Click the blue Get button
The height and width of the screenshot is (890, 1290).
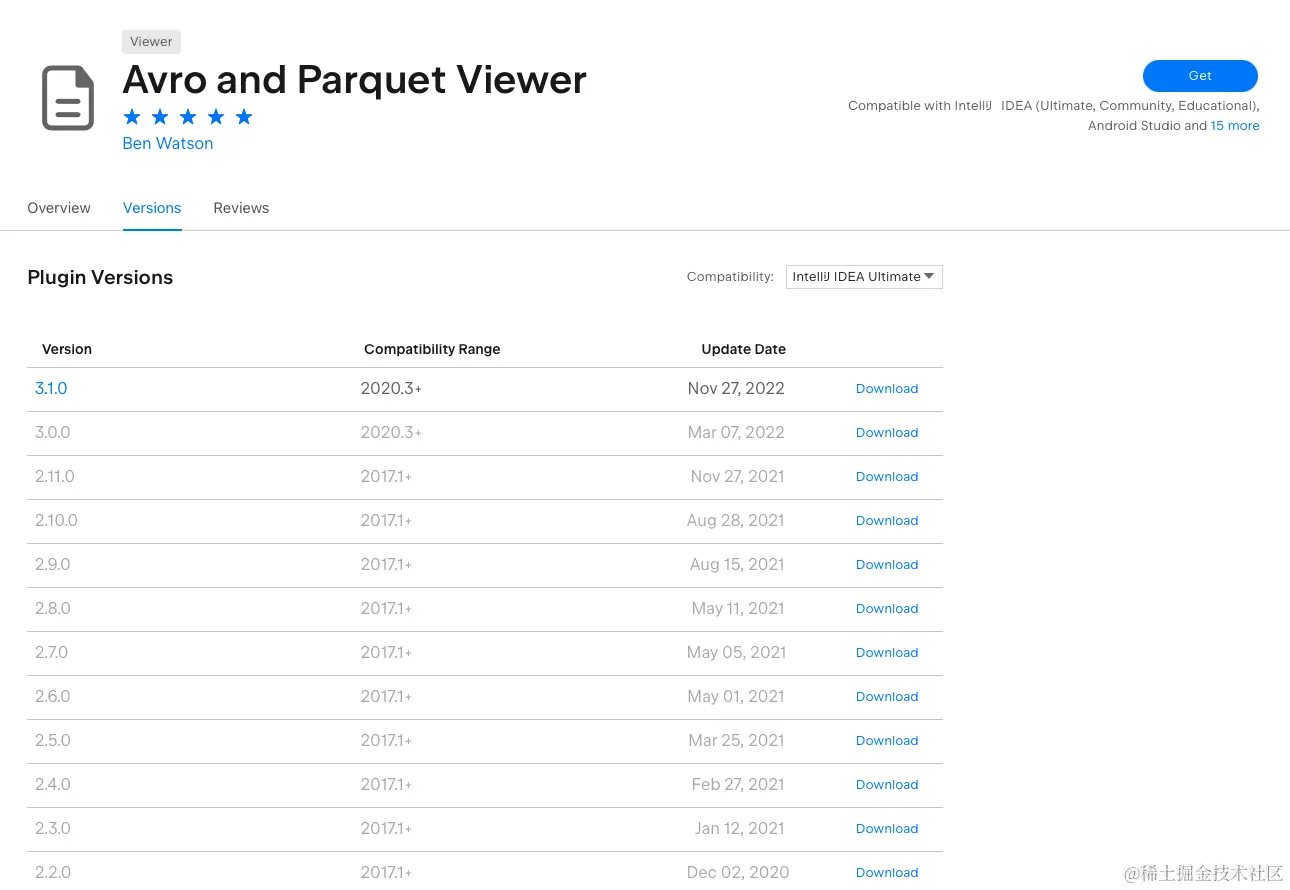1200,76
